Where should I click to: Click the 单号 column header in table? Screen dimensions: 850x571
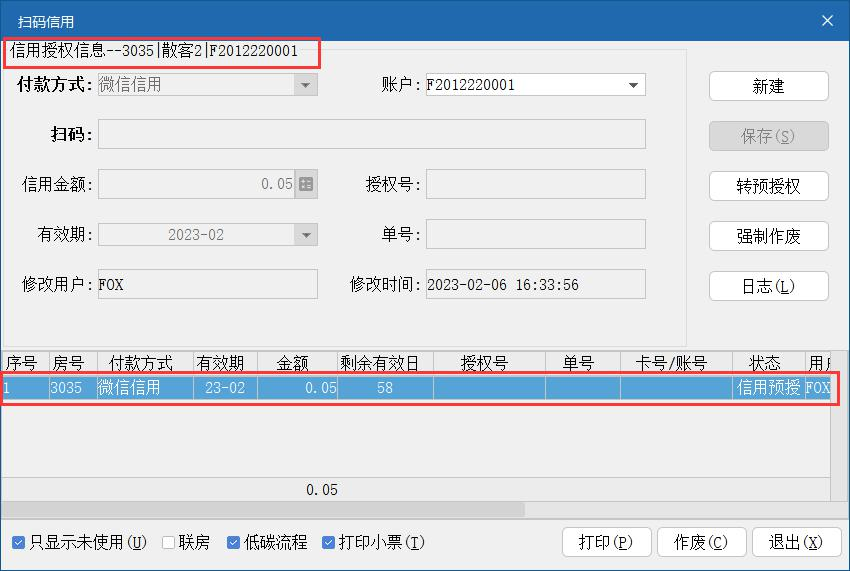(x=583, y=363)
